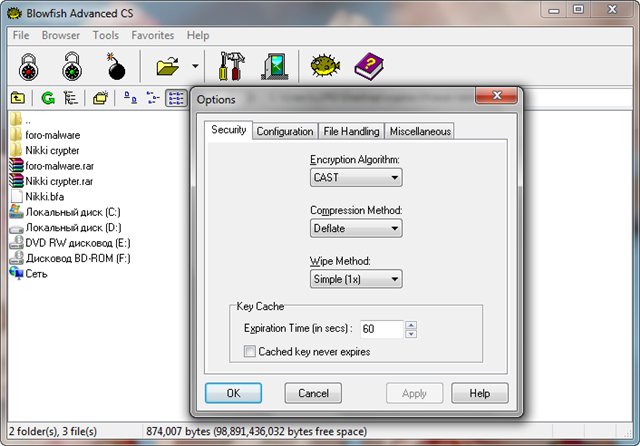This screenshot has height=446, width=640.
Task: Select Локальный диск (C:) drive
Action: (x=65, y=212)
